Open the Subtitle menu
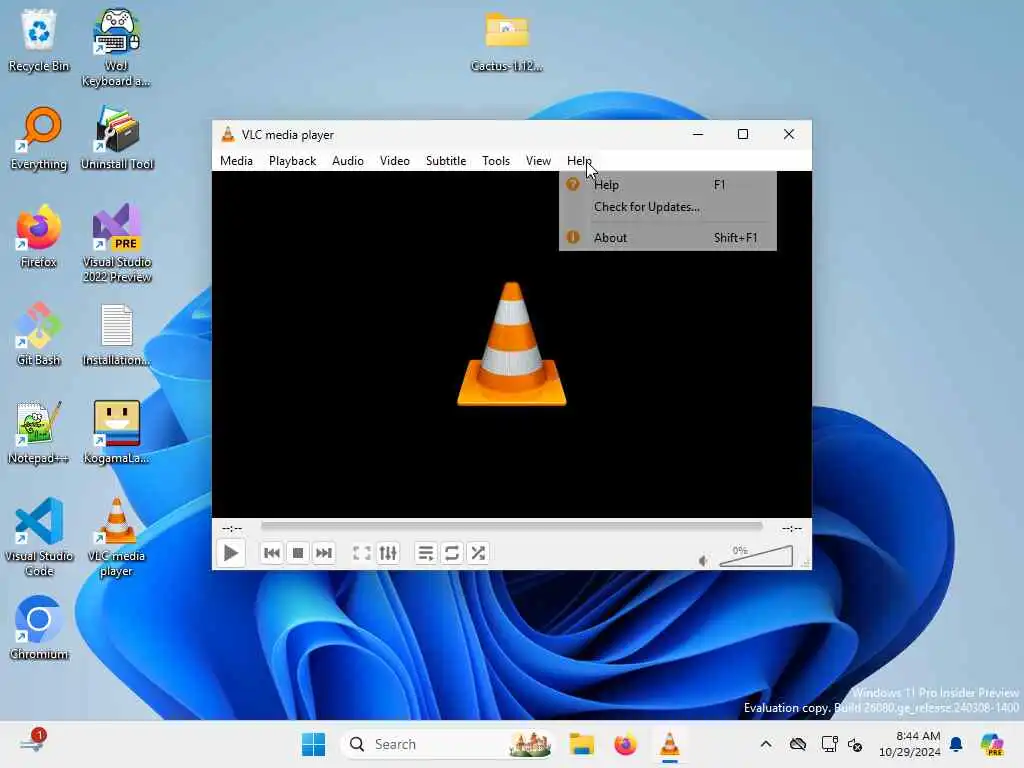The width and height of the screenshot is (1024, 768). point(446,161)
